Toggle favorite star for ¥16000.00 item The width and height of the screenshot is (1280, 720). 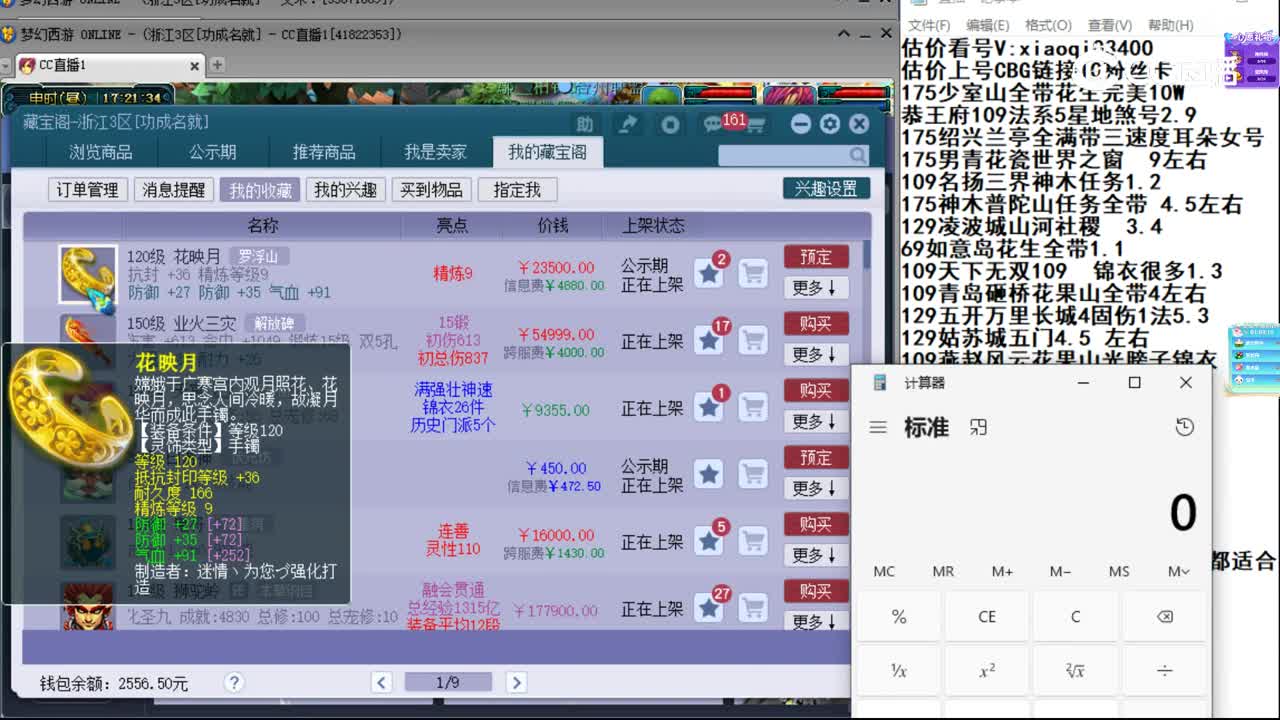[709, 541]
